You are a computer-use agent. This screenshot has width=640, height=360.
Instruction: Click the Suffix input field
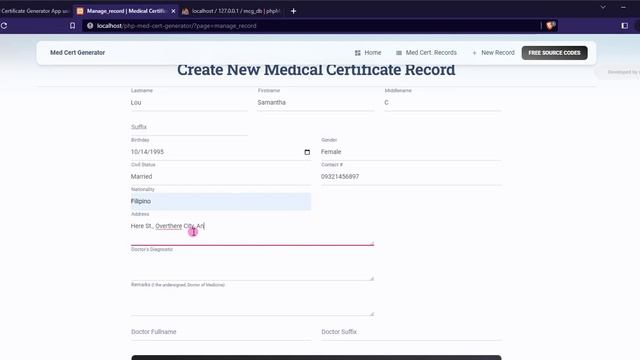[189, 127]
